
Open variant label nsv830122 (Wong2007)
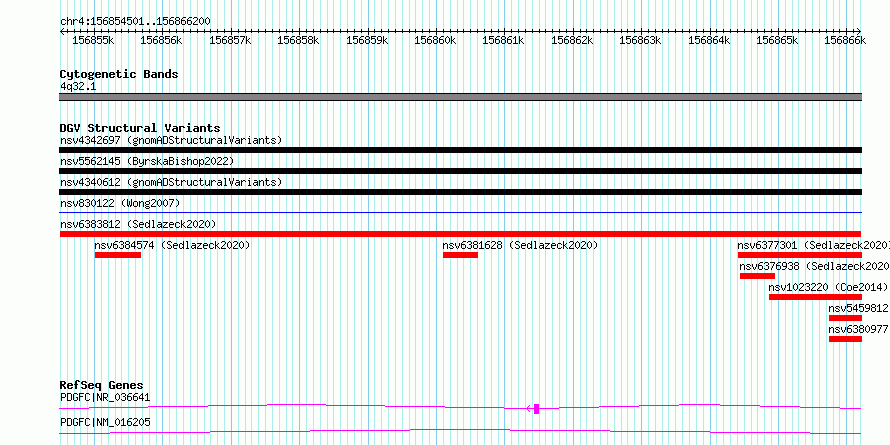pyautogui.click(x=120, y=203)
